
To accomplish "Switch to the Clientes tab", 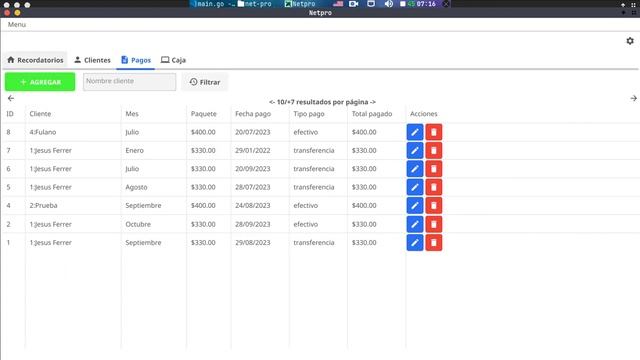I will pyautogui.click(x=92, y=60).
